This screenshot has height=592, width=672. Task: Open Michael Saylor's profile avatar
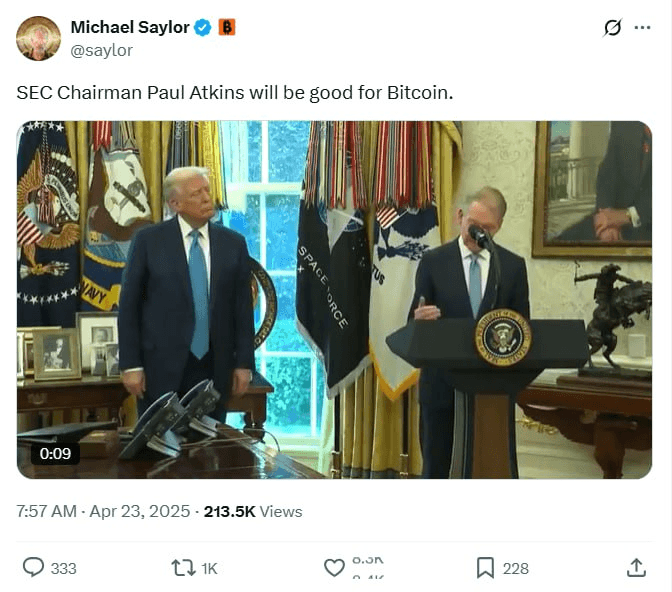click(x=38, y=38)
